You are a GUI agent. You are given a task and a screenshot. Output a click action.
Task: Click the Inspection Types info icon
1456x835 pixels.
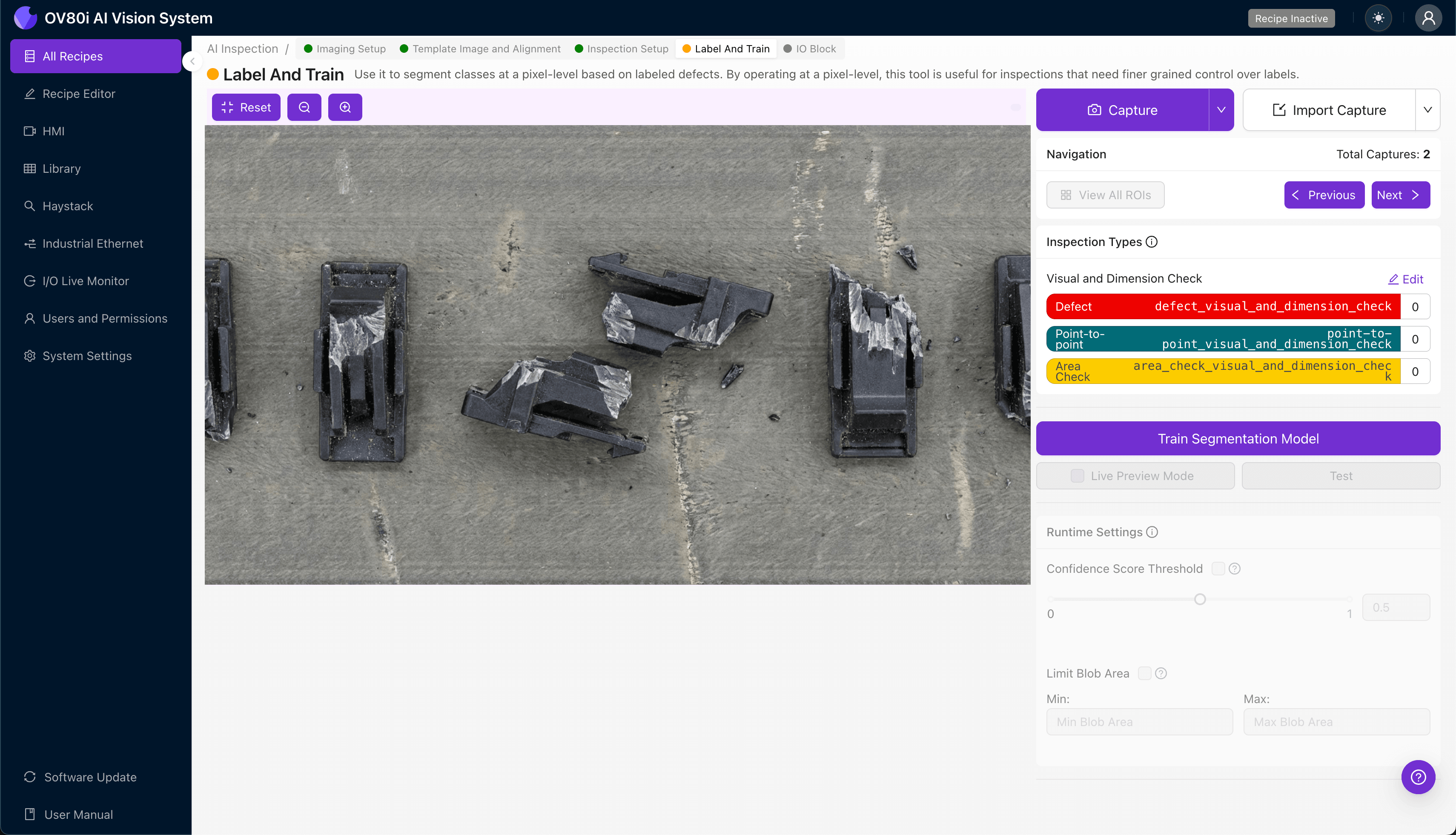coord(1151,242)
